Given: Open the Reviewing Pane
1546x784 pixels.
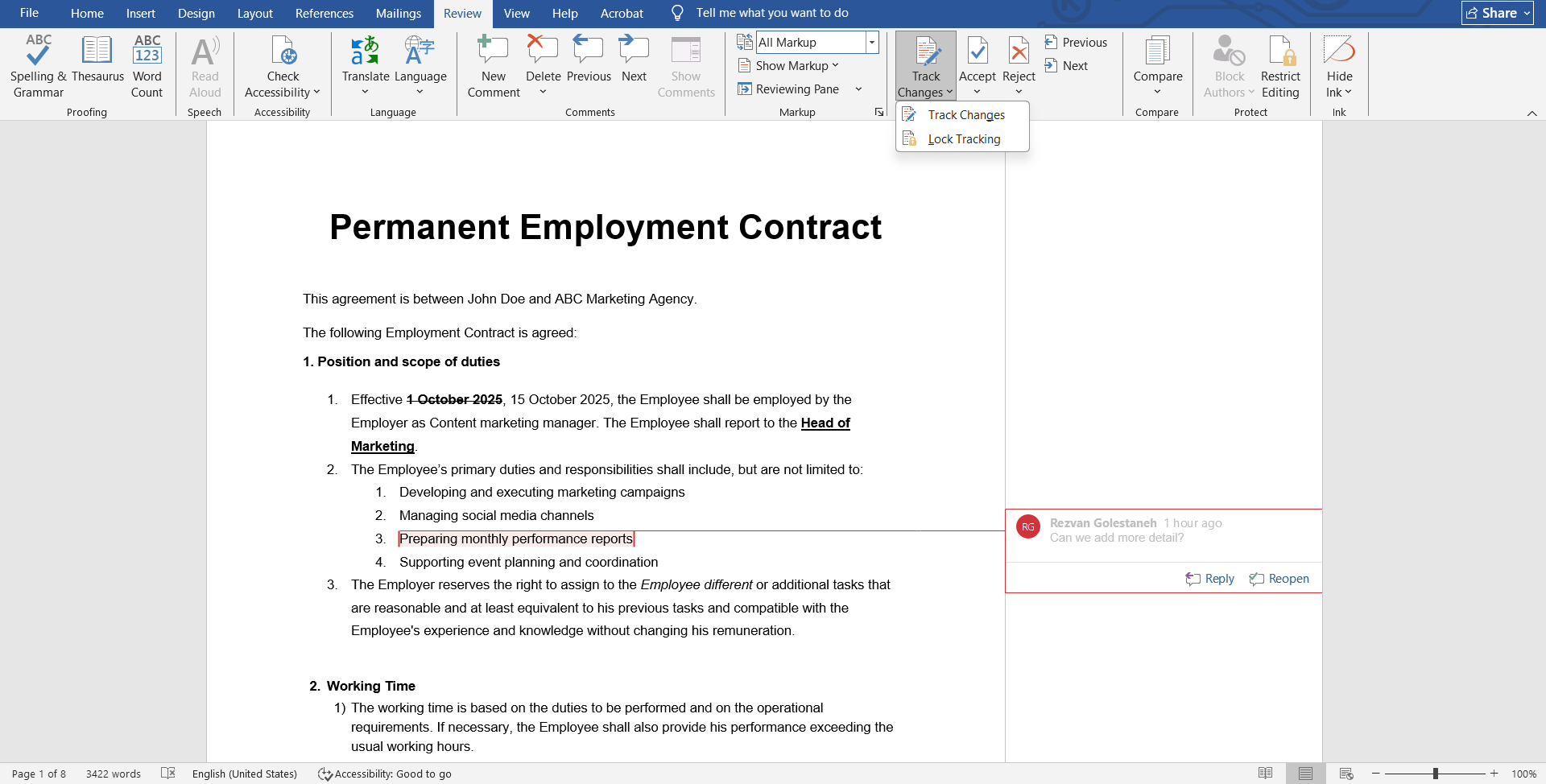Looking at the screenshot, I should point(787,89).
